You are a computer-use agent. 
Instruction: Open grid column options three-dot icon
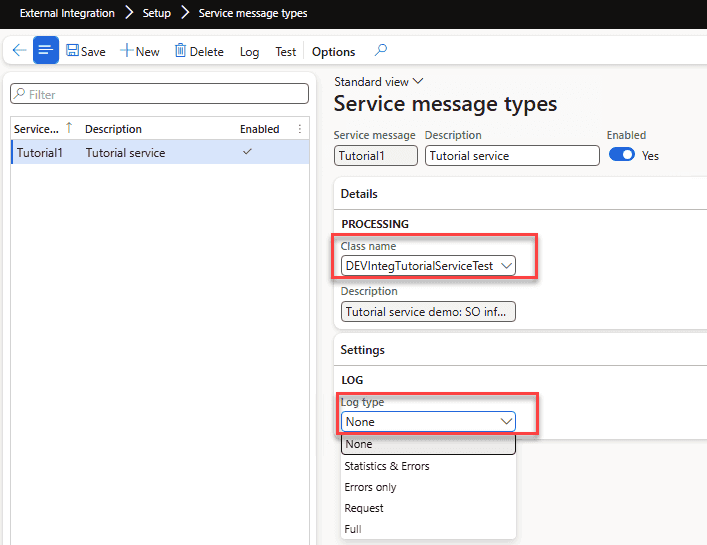click(x=300, y=129)
